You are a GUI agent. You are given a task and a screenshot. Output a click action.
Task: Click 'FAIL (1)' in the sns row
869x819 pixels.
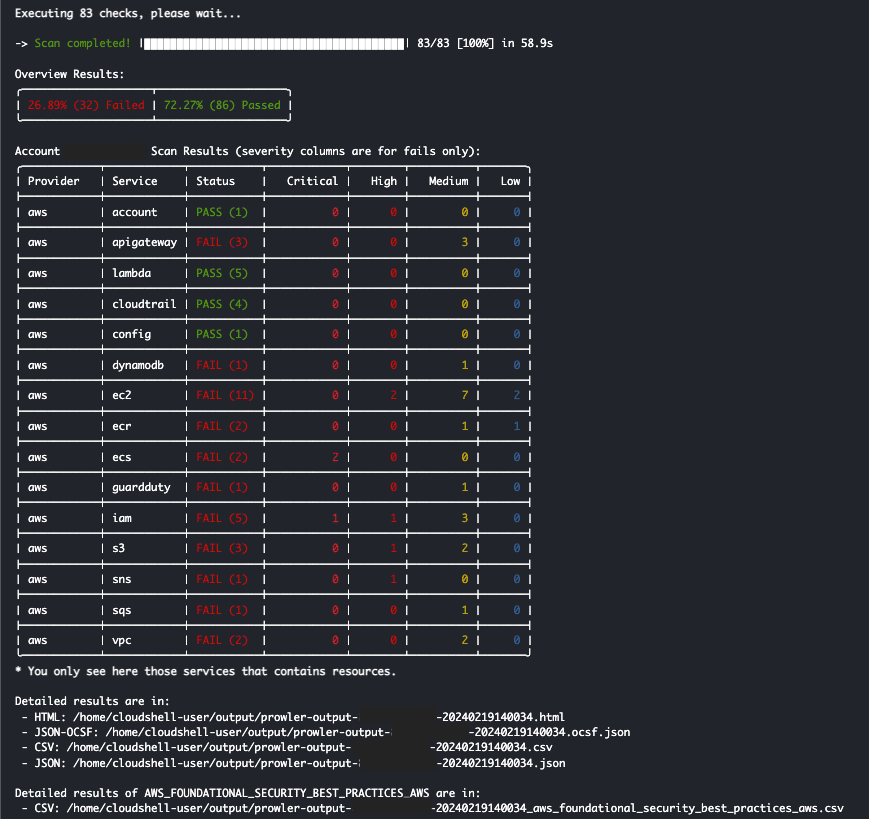click(222, 579)
